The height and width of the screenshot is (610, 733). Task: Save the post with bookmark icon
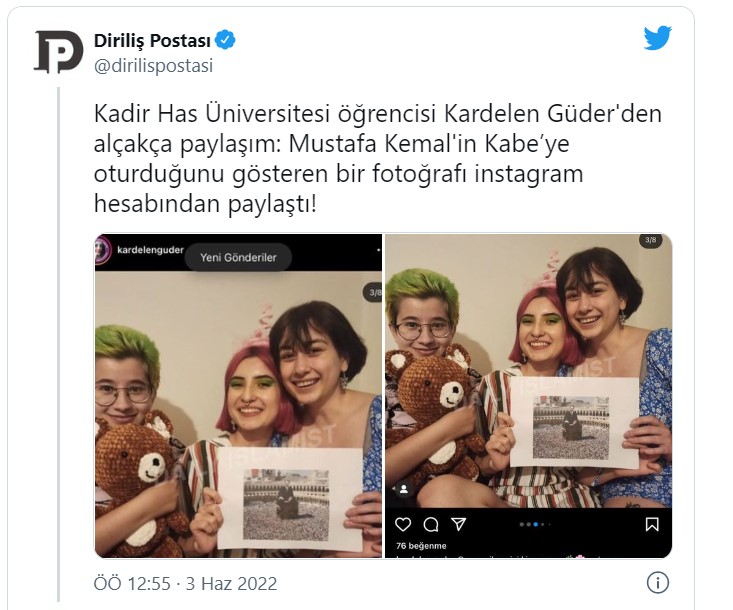(x=652, y=524)
